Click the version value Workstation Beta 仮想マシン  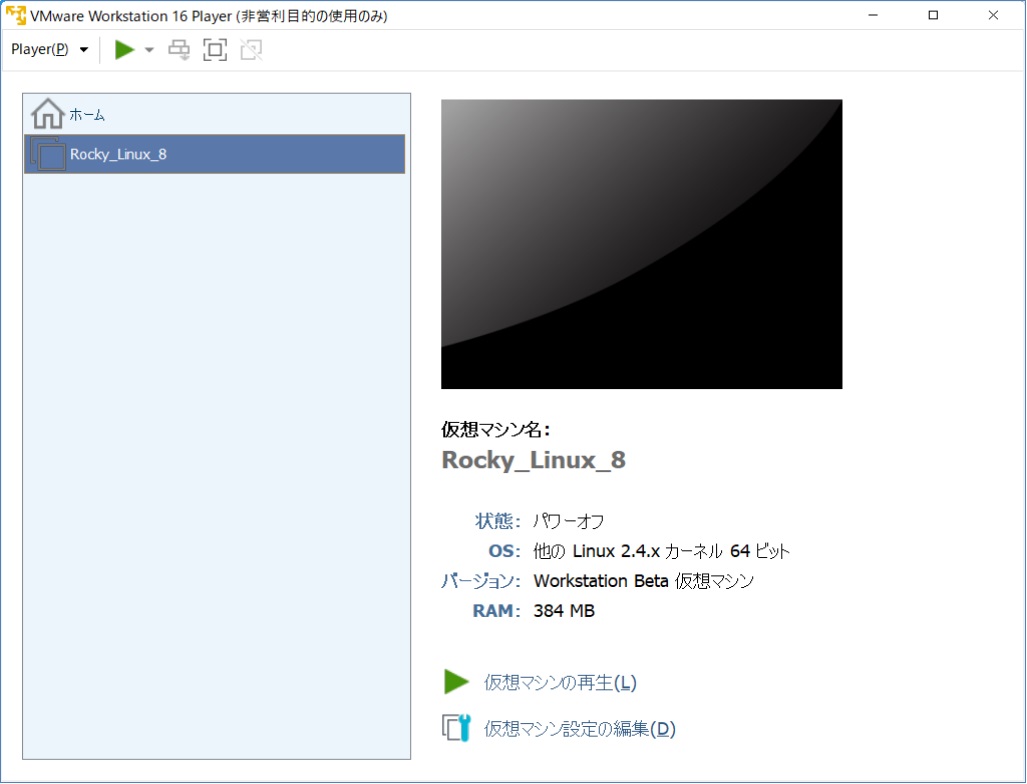[644, 581]
